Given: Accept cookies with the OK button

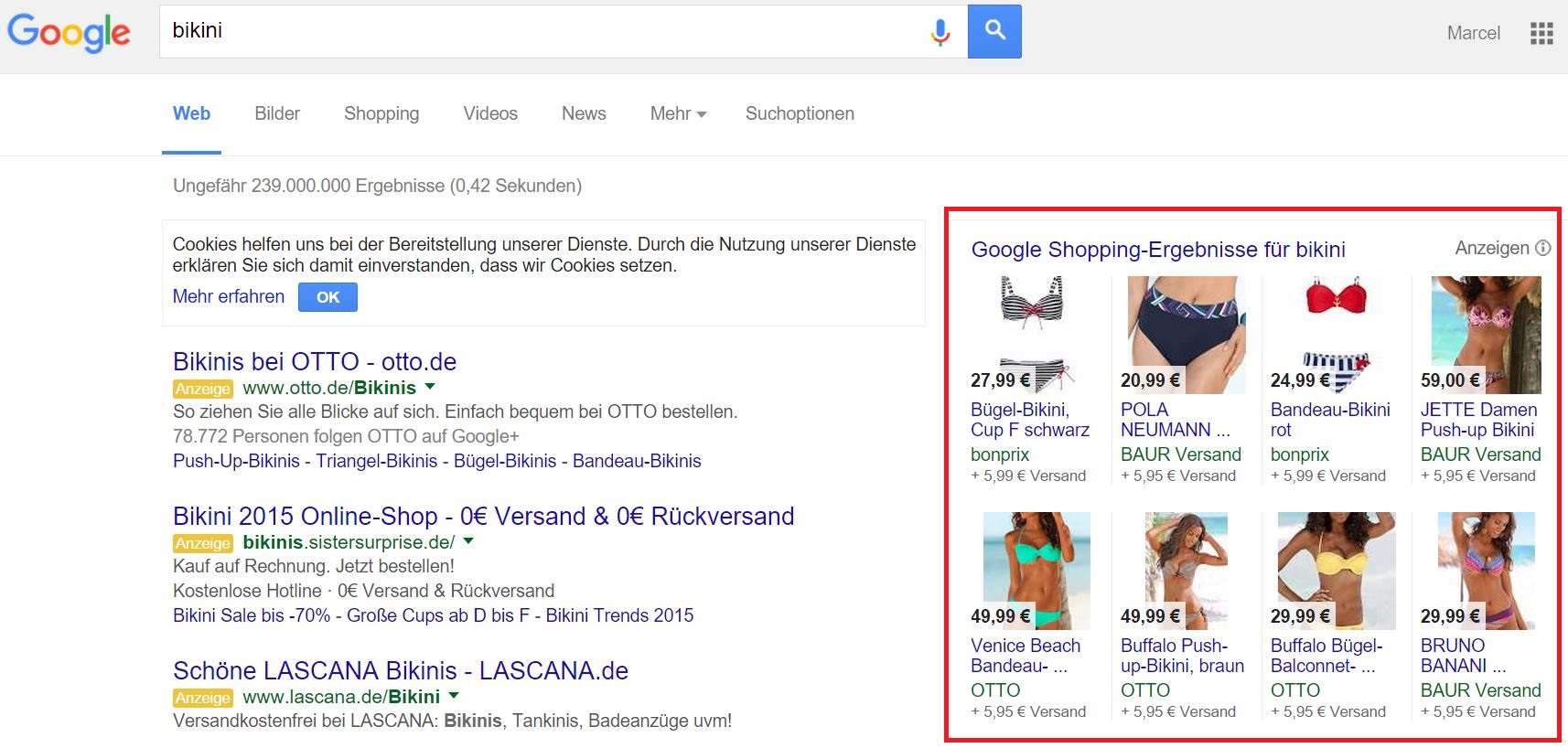Looking at the screenshot, I should click(328, 297).
